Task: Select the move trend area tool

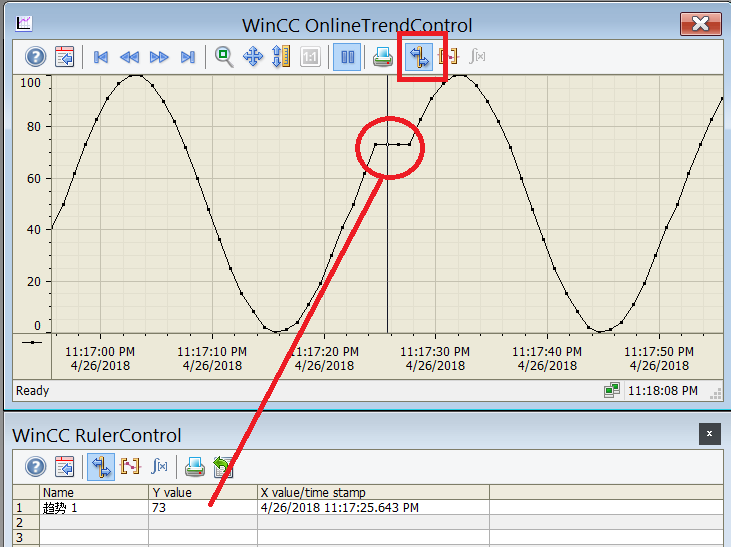Action: point(253,57)
